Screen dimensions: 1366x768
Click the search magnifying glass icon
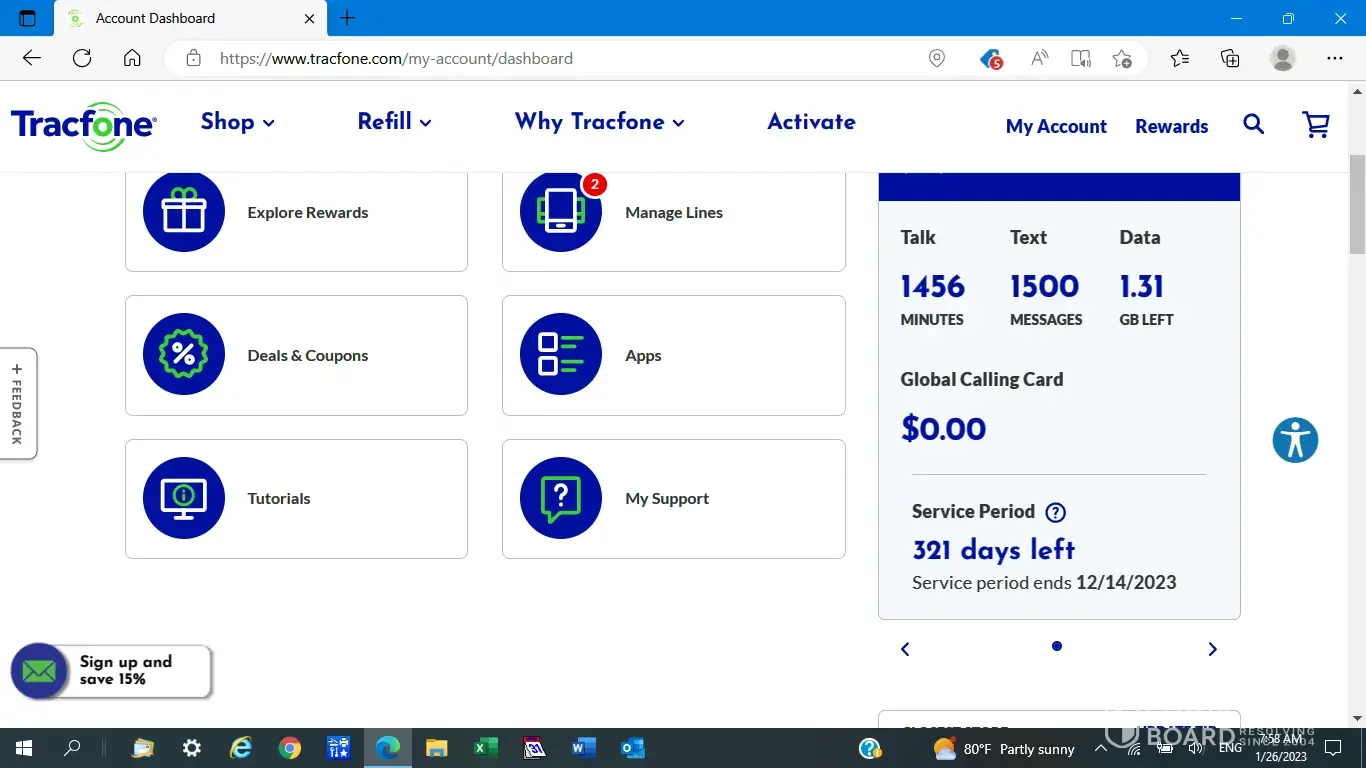pyautogui.click(x=1253, y=125)
